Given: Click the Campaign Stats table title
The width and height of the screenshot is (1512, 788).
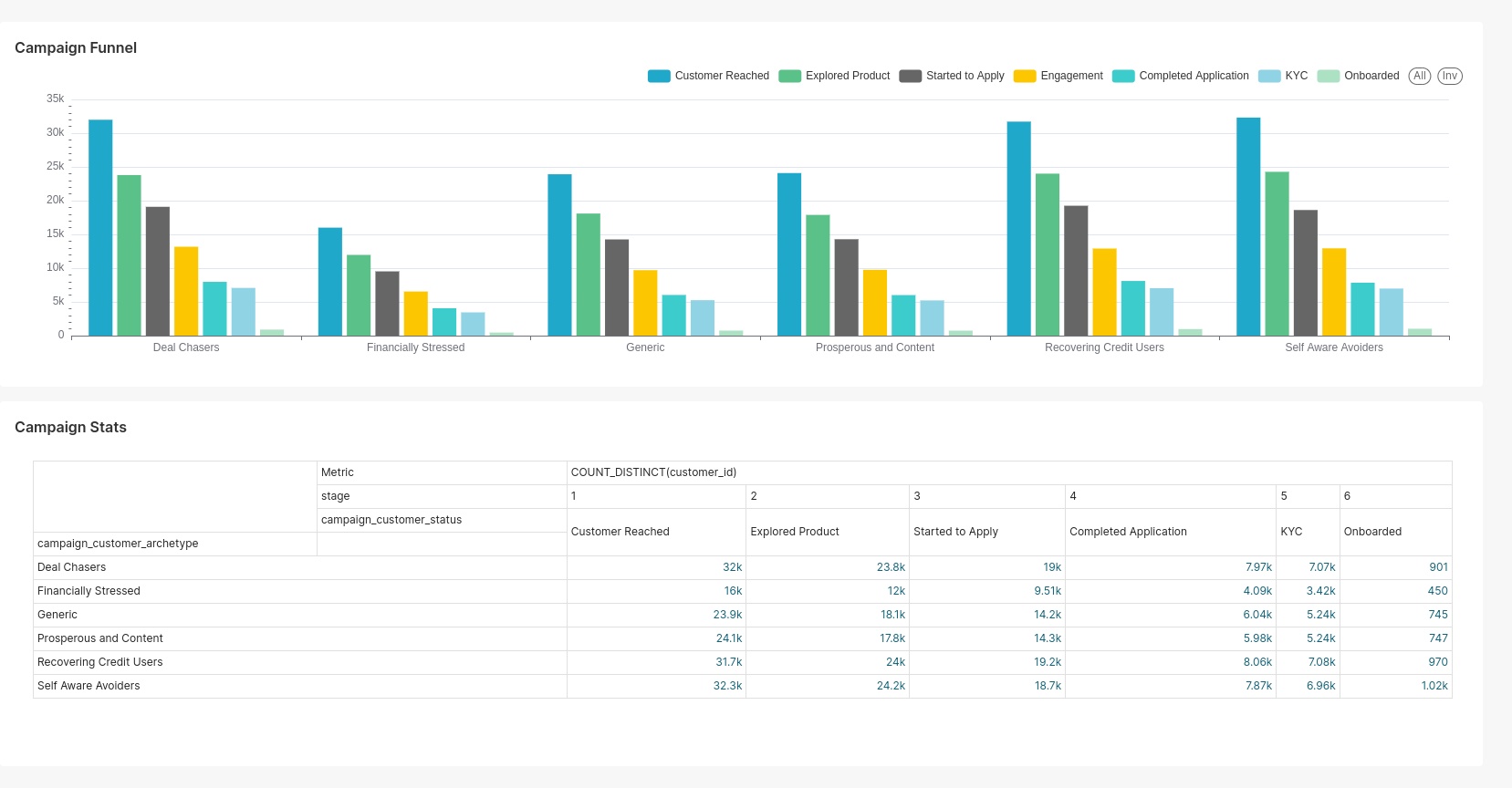Looking at the screenshot, I should [70, 427].
